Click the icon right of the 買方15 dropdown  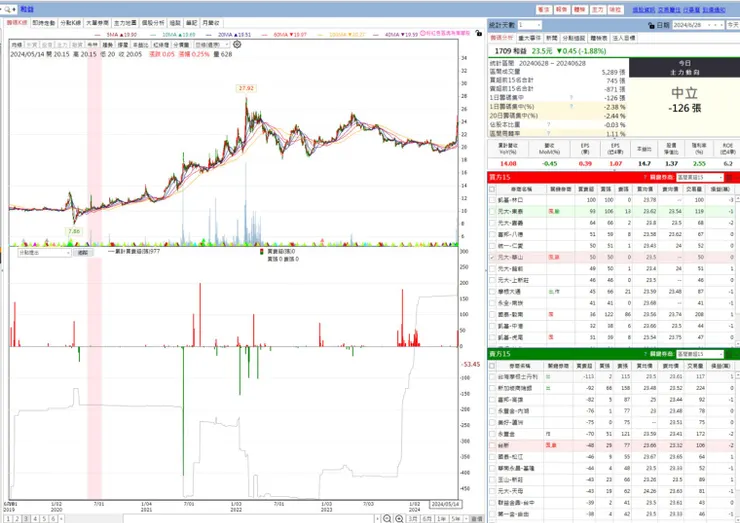pyautogui.click(x=730, y=177)
